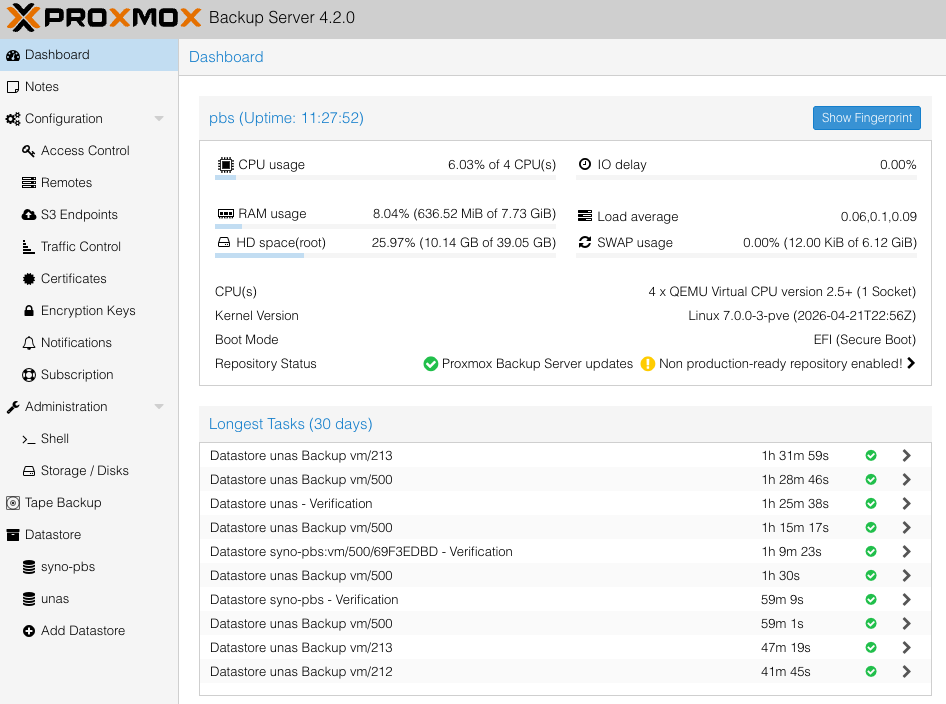Screen dimensions: 946x704
Task: Click the Load average icon
Action: pyautogui.click(x=585, y=215)
